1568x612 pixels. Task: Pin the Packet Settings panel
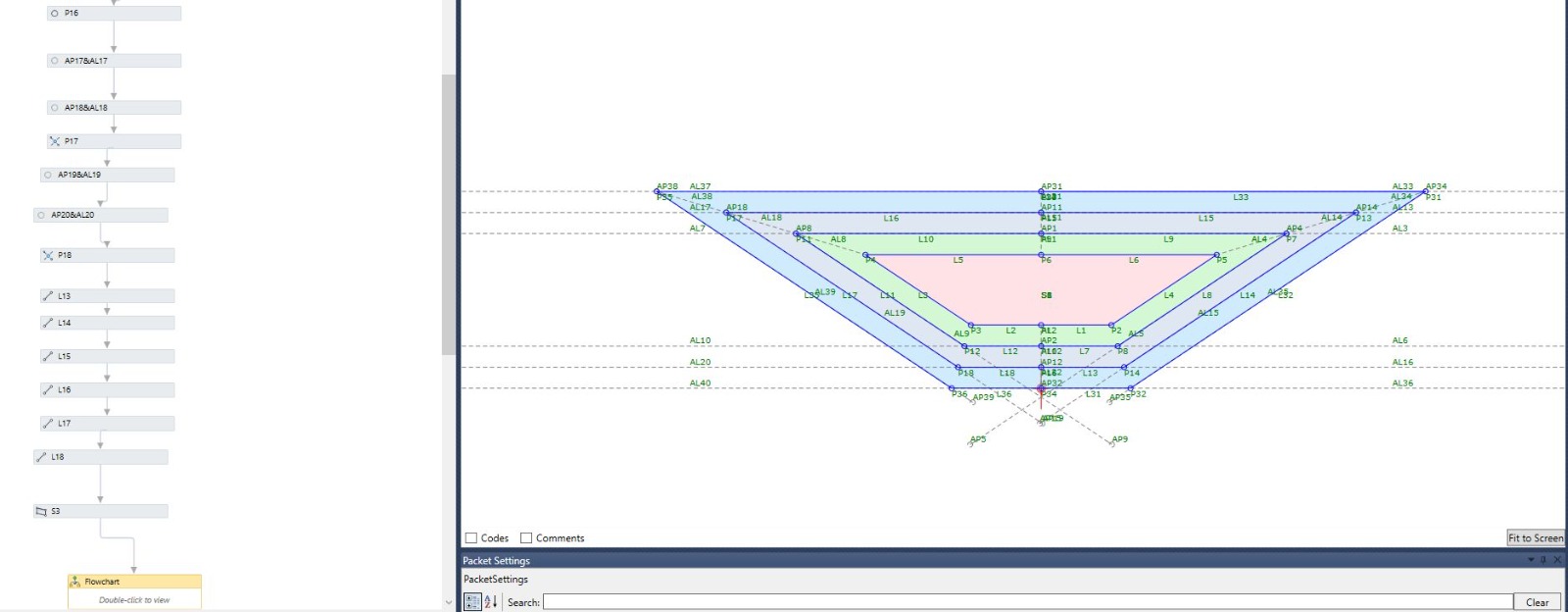1543,560
